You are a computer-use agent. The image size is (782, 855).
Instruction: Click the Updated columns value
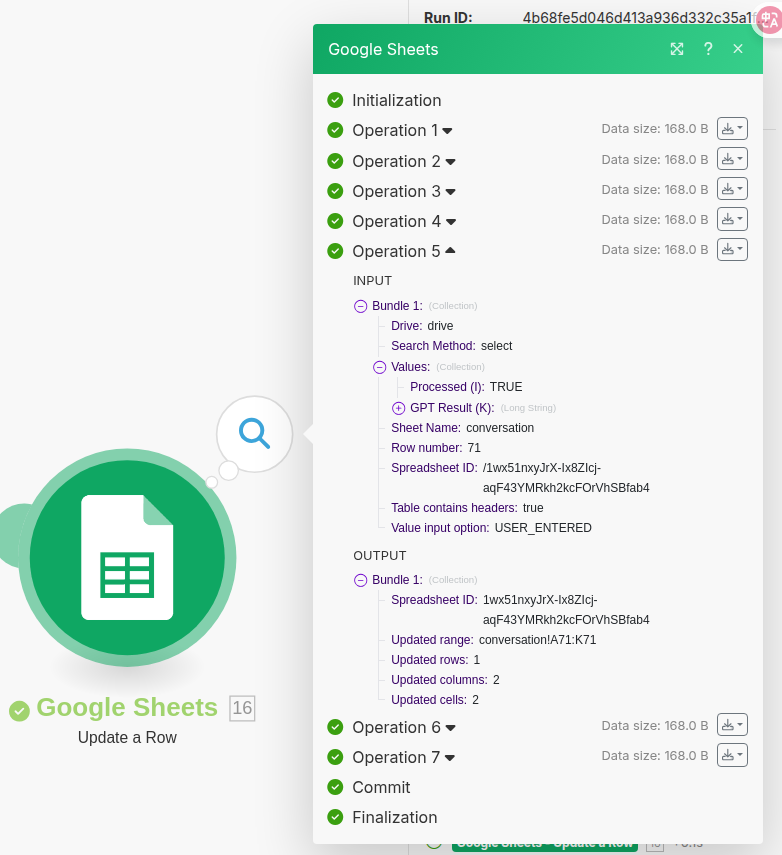496,680
